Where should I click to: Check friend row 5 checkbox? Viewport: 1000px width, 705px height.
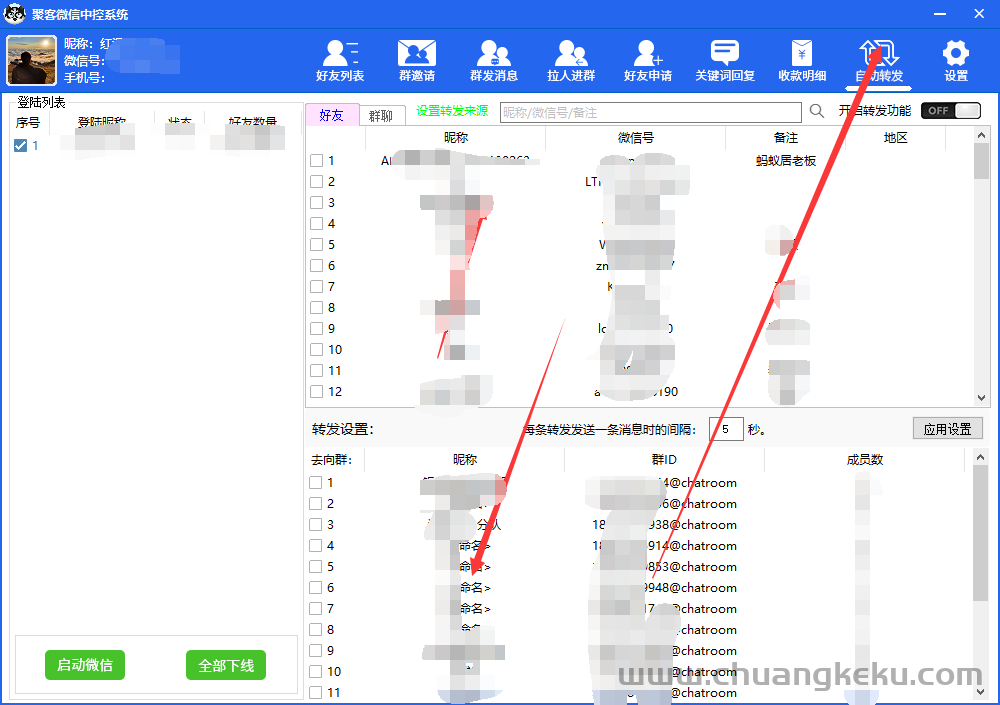[316, 245]
